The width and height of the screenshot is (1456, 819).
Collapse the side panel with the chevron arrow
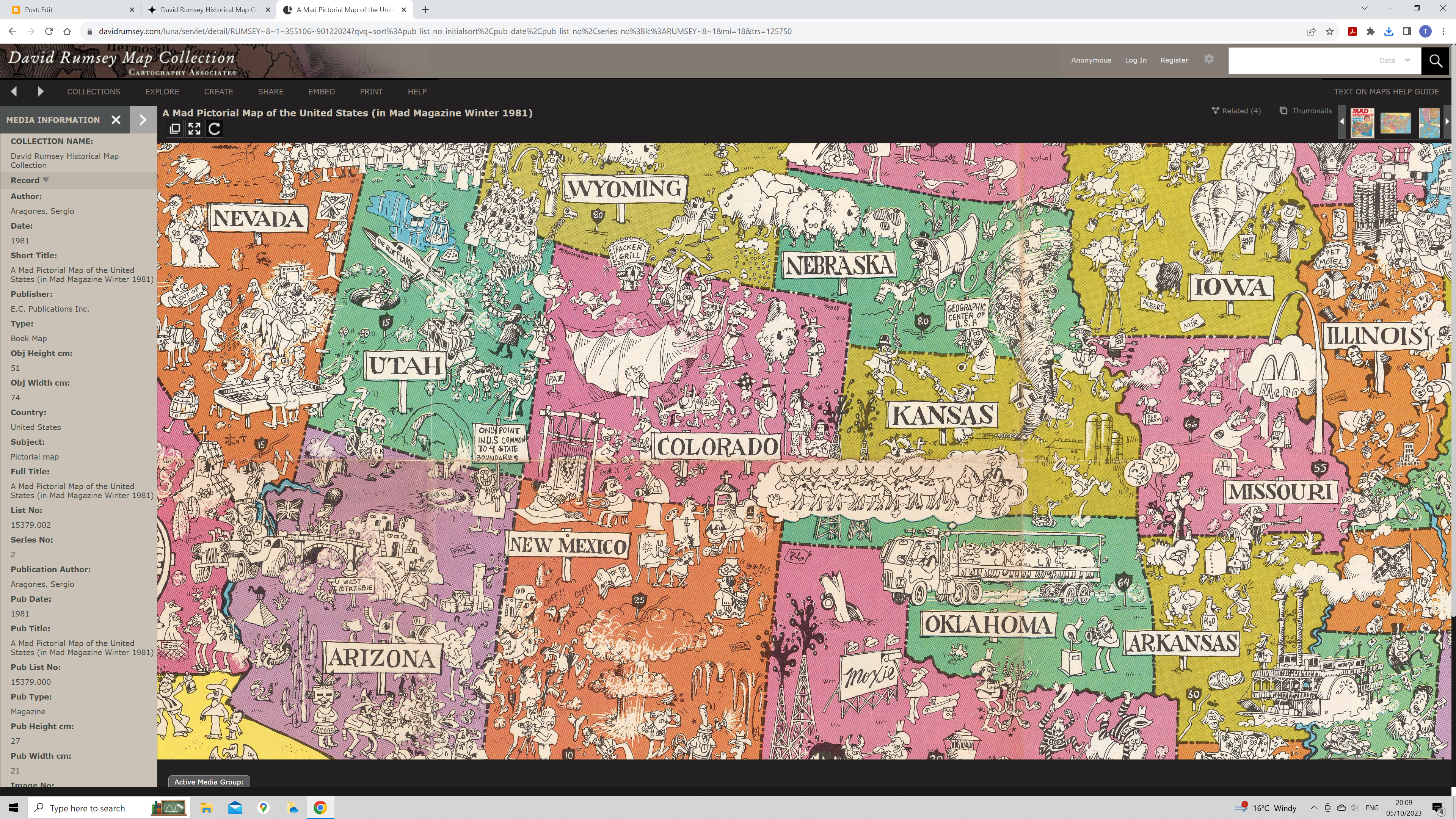(x=143, y=120)
